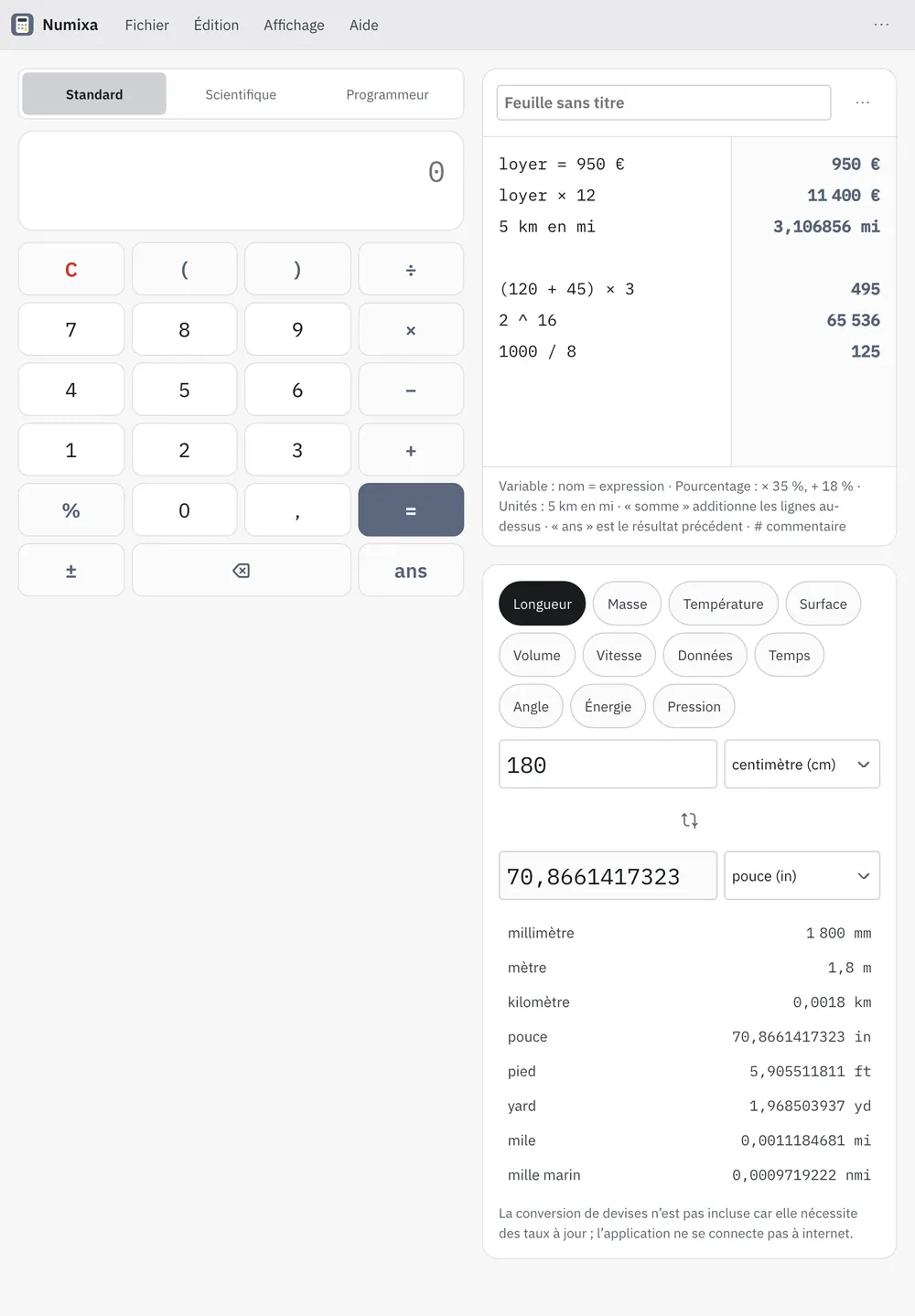
Task: Select the Énergie category chip
Action: [608, 706]
